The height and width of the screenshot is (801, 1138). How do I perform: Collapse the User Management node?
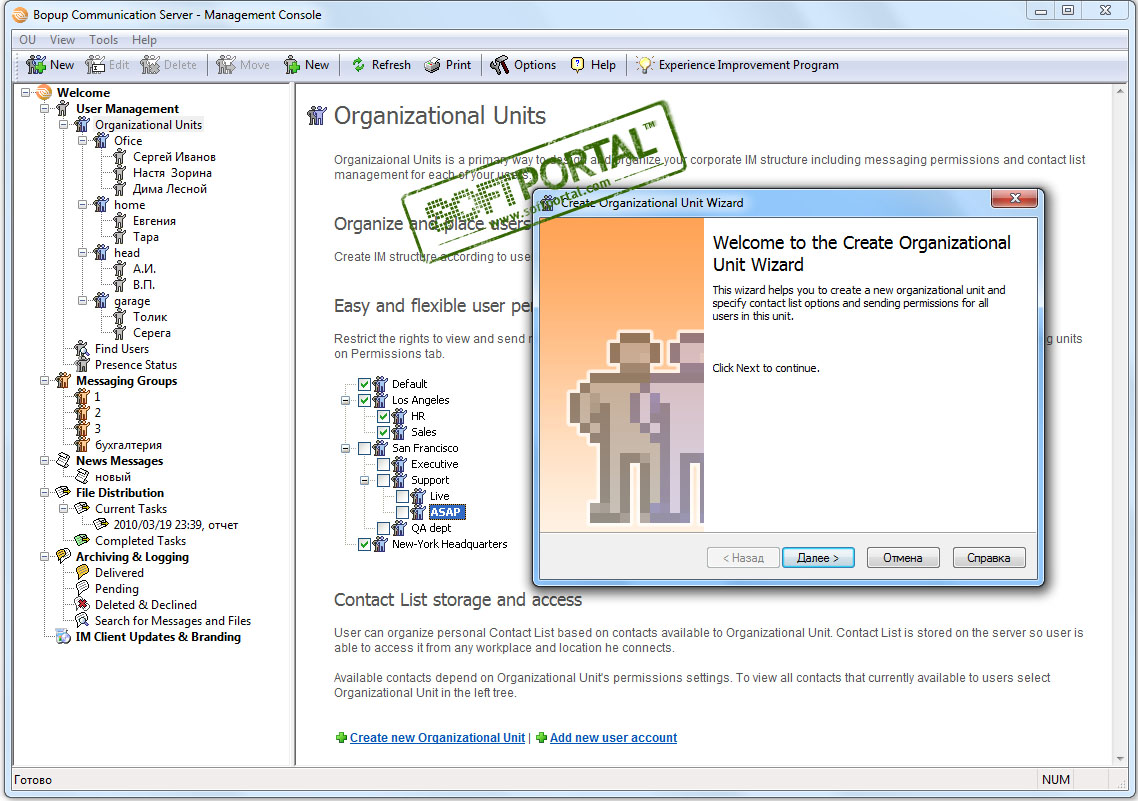pos(44,109)
